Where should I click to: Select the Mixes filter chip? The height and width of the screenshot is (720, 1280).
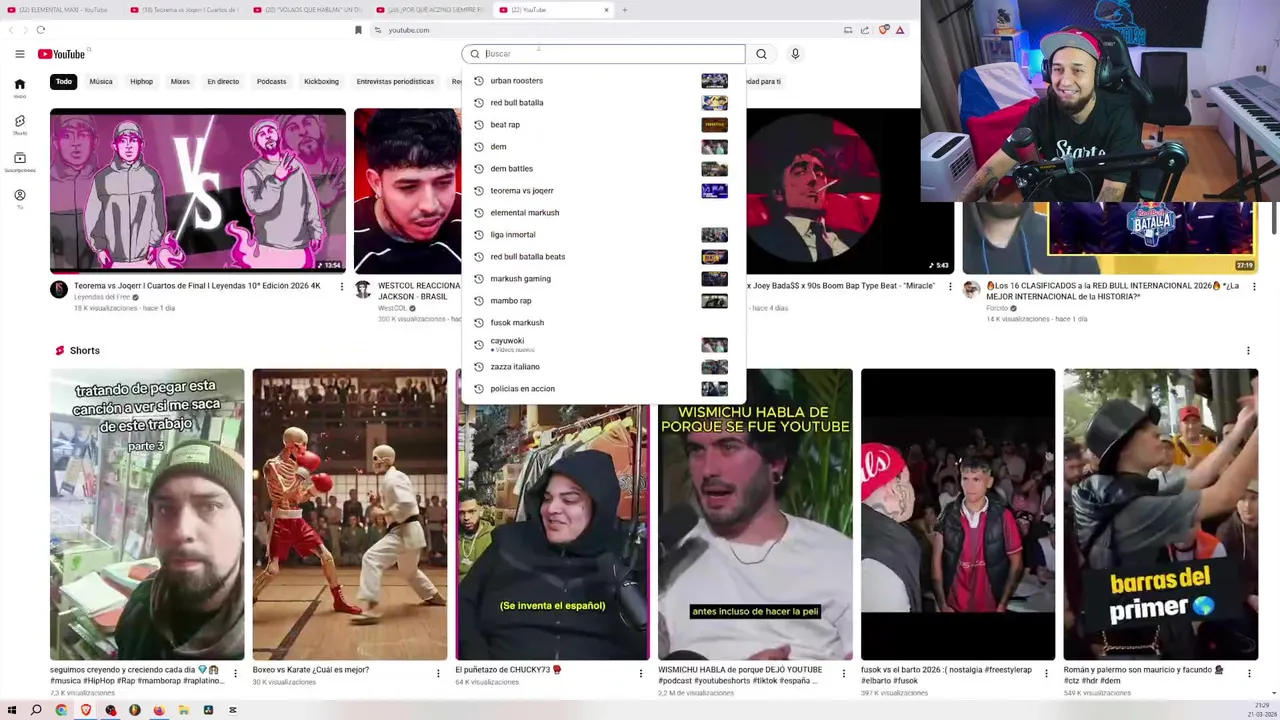pos(180,82)
